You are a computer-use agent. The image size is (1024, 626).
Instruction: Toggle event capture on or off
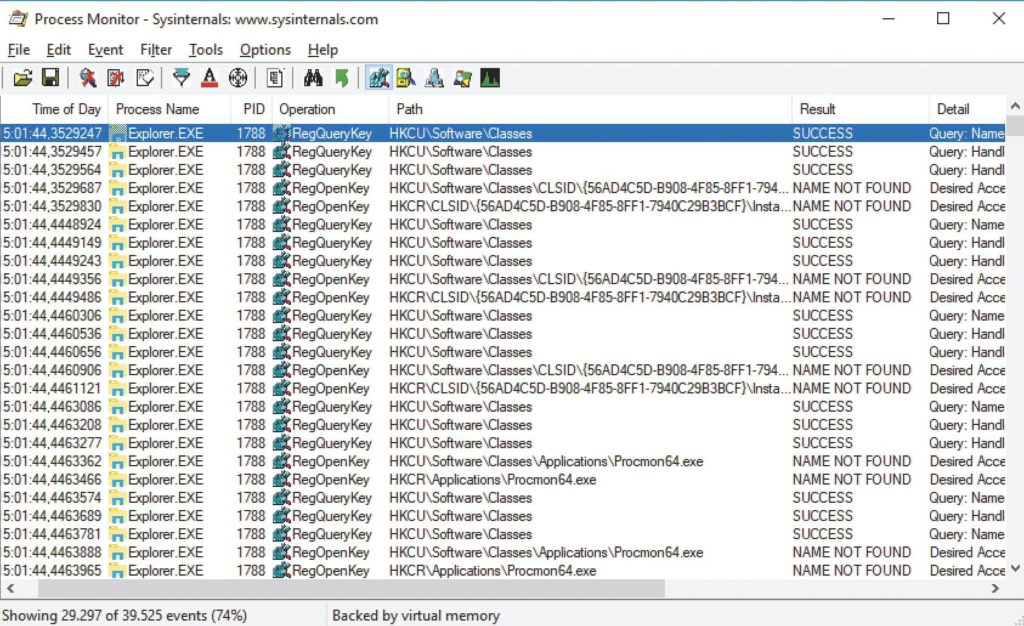pos(87,77)
